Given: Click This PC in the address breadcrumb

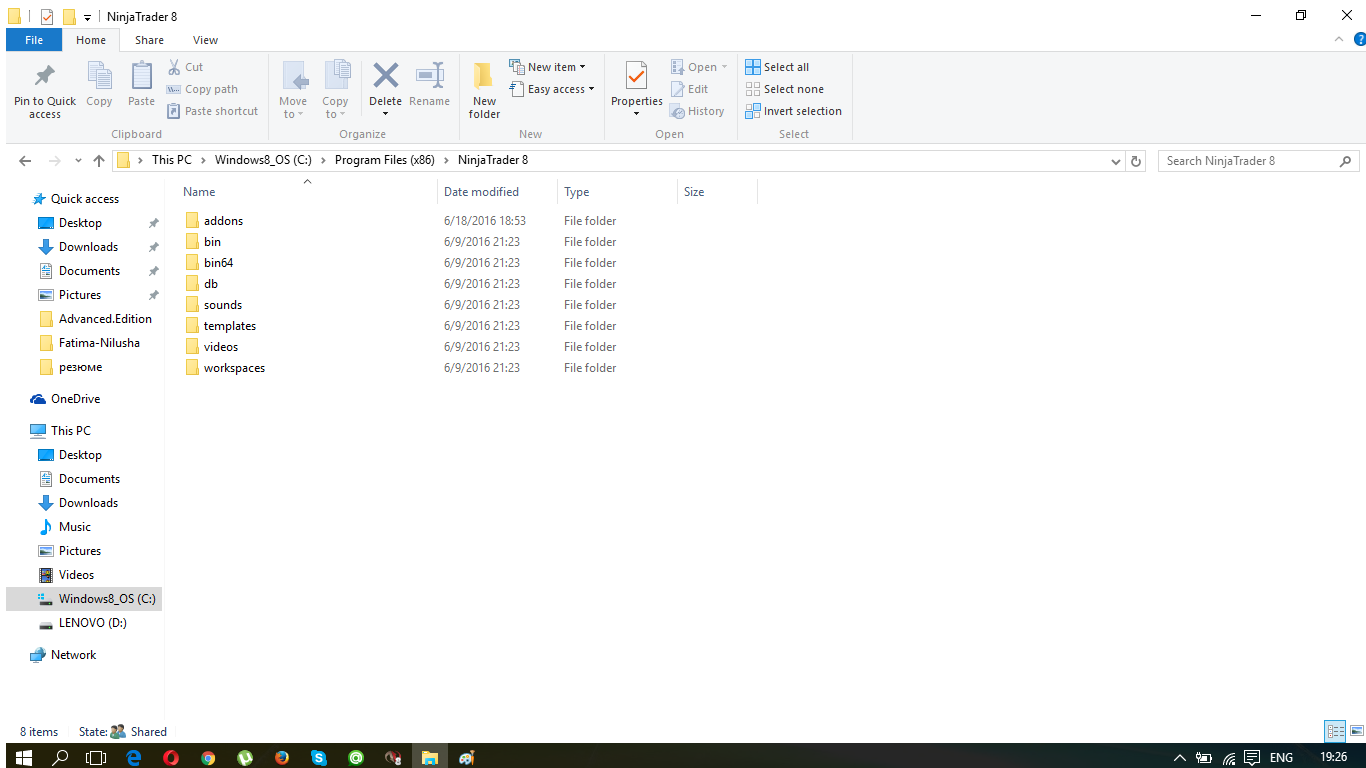Looking at the screenshot, I should tap(171, 160).
